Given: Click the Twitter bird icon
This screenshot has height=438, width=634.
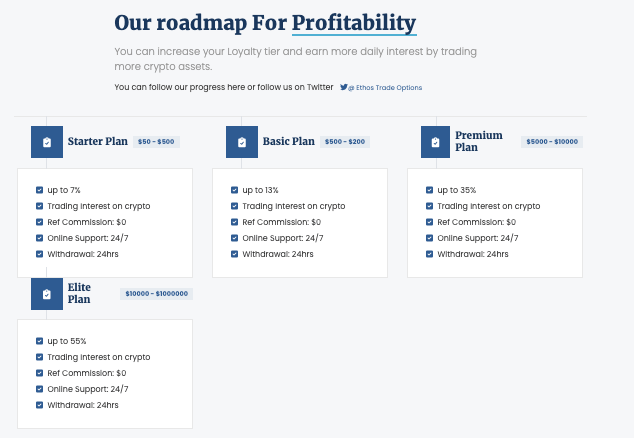Looking at the screenshot, I should pyautogui.click(x=344, y=87).
